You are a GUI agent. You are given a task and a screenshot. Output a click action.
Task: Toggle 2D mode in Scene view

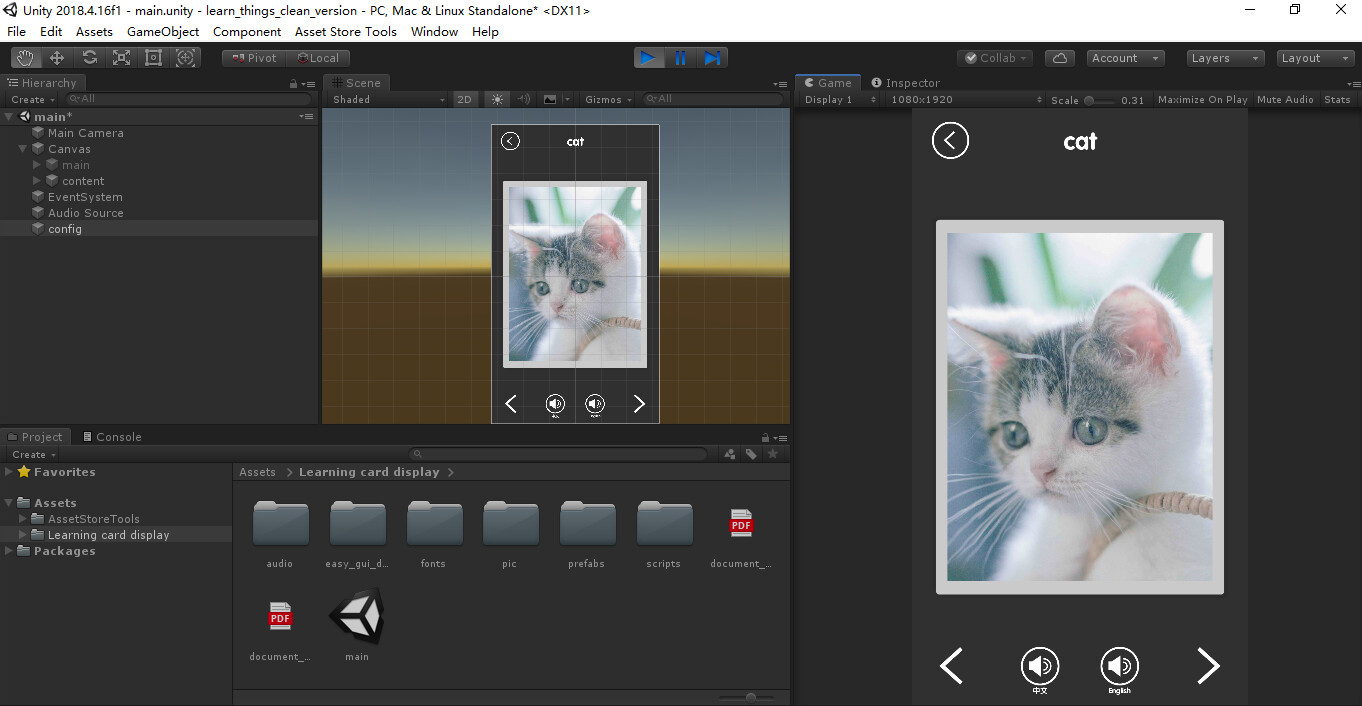pyautogui.click(x=464, y=99)
